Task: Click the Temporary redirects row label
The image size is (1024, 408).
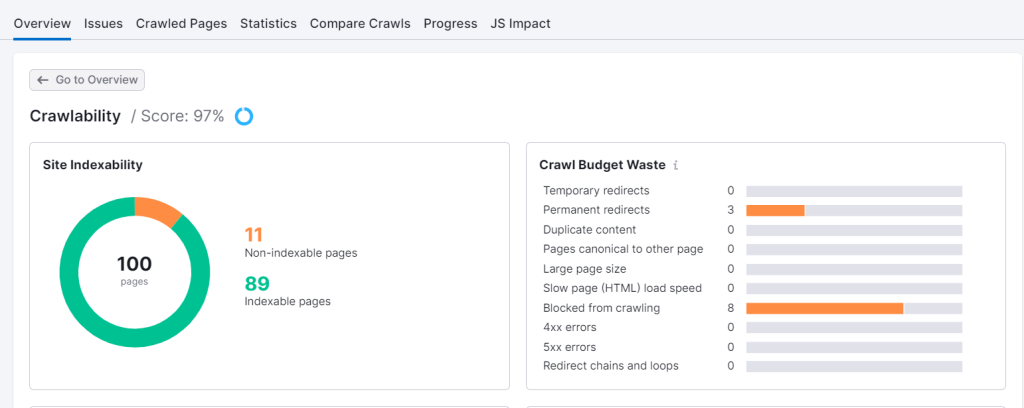Action: 596,190
